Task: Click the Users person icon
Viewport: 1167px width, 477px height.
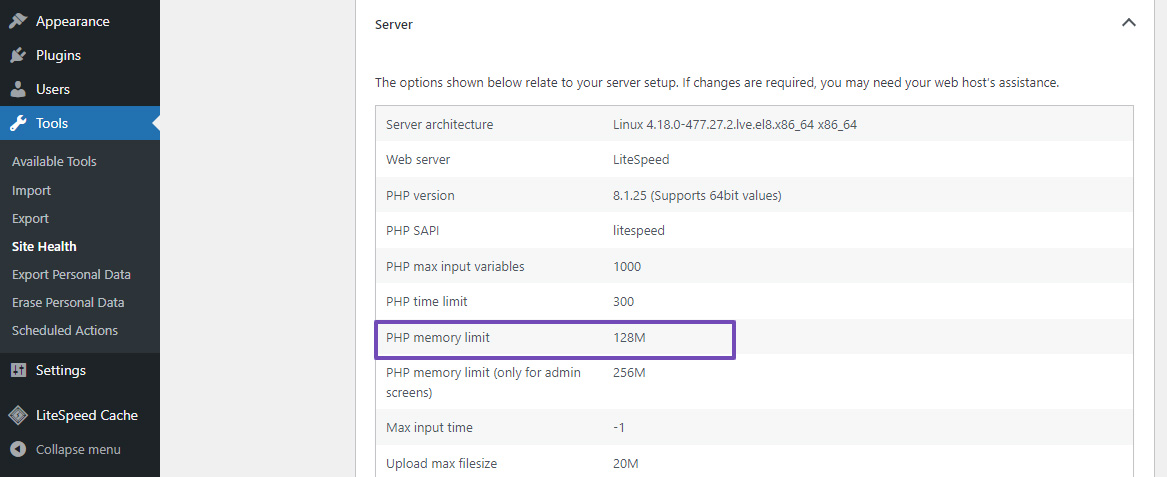Action: coord(18,89)
